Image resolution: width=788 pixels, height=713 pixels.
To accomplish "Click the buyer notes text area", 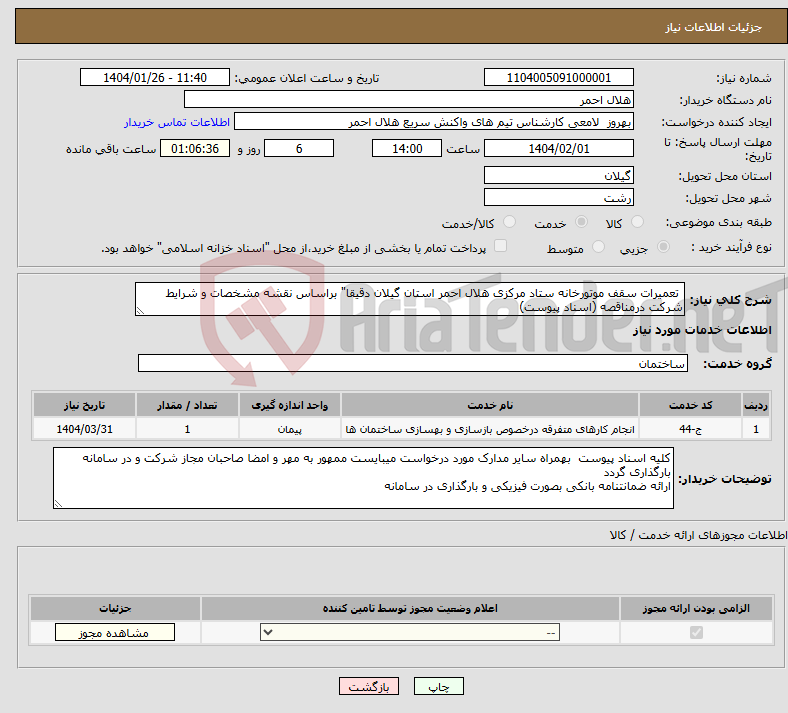I will (x=363, y=478).
